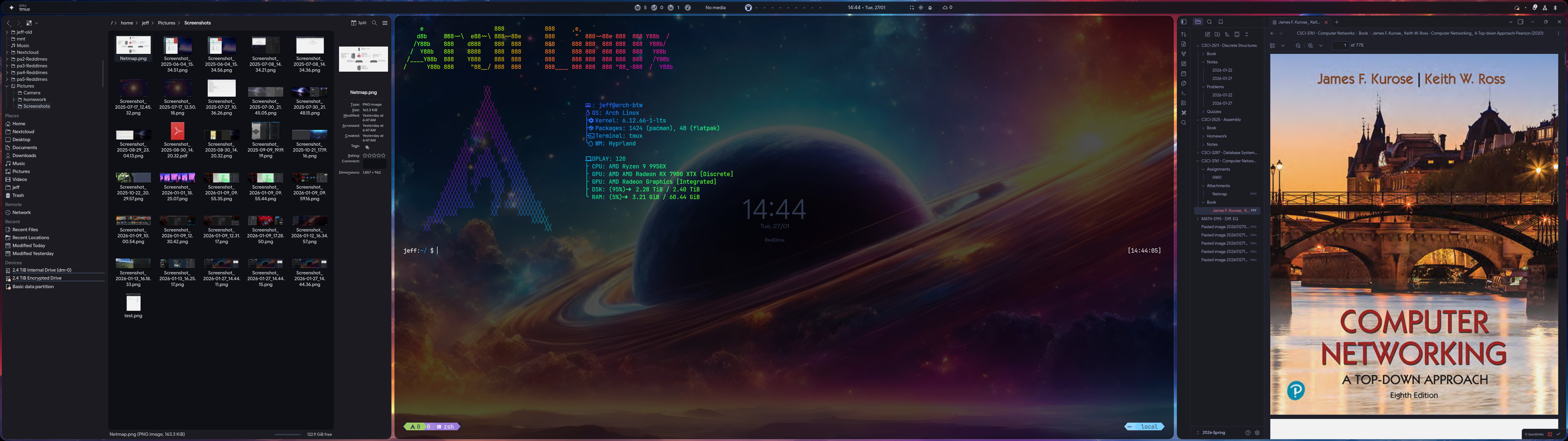1568x441 pixels.
Task: Open the Obsidian search panel icon
Action: point(1209,22)
